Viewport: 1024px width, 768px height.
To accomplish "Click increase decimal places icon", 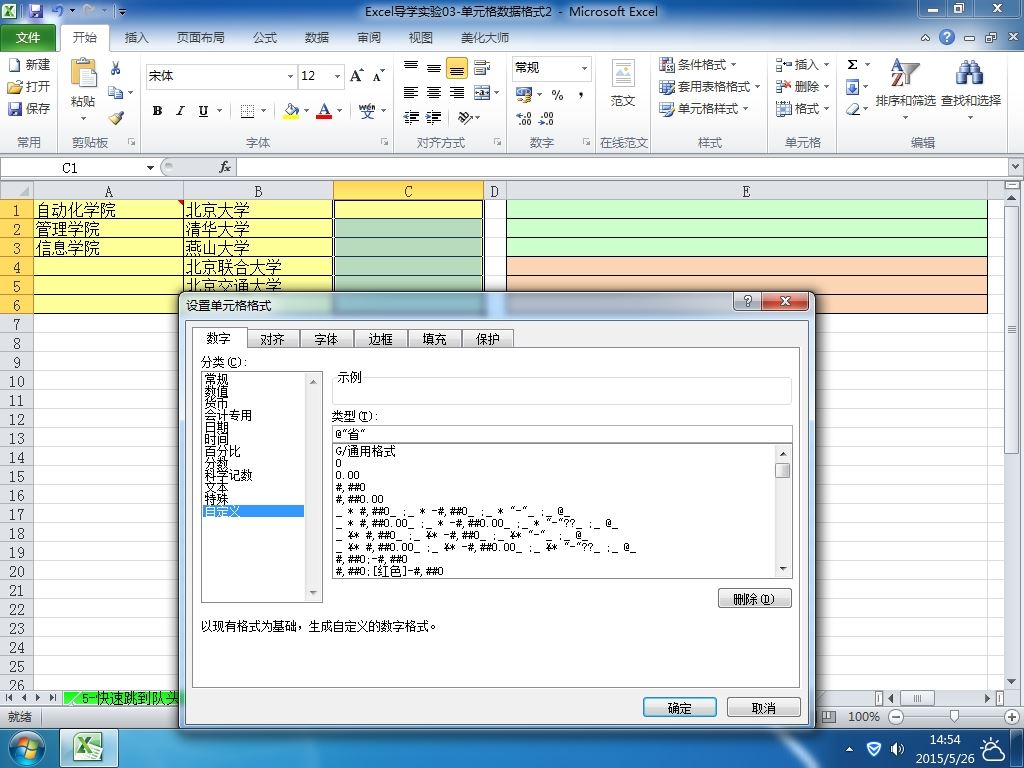I will point(524,118).
